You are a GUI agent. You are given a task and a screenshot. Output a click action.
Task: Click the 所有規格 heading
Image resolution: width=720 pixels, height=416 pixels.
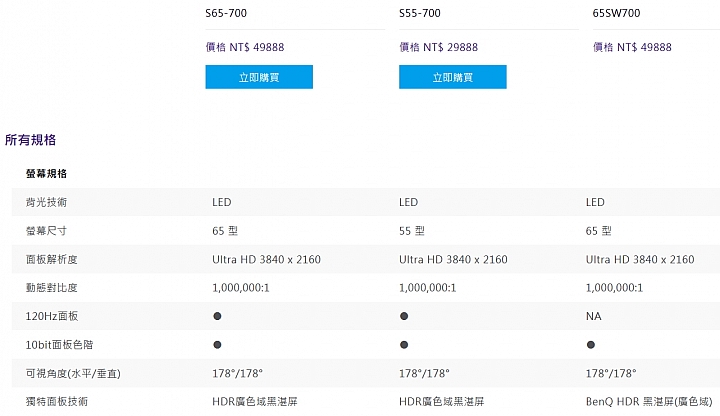(30, 140)
